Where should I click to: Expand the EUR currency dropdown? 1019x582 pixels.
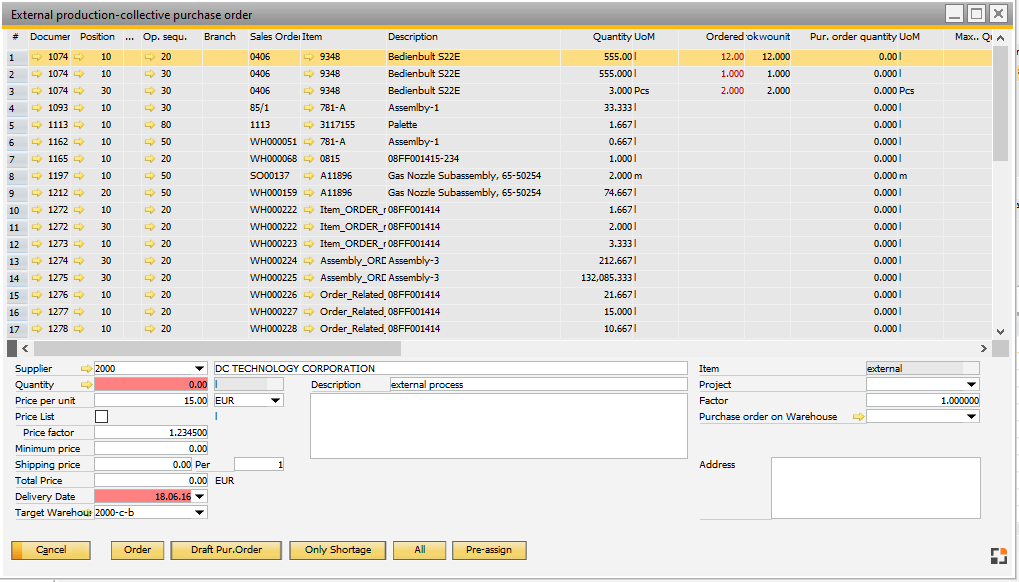click(x=275, y=401)
